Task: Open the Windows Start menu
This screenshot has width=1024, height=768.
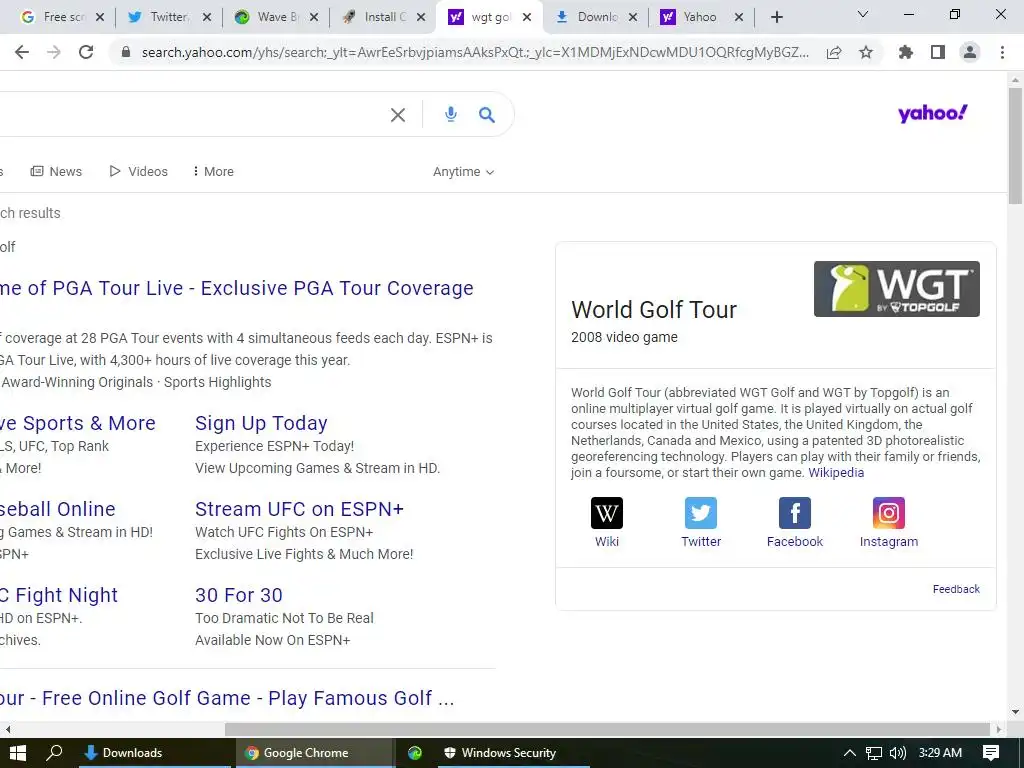Action: coord(18,753)
